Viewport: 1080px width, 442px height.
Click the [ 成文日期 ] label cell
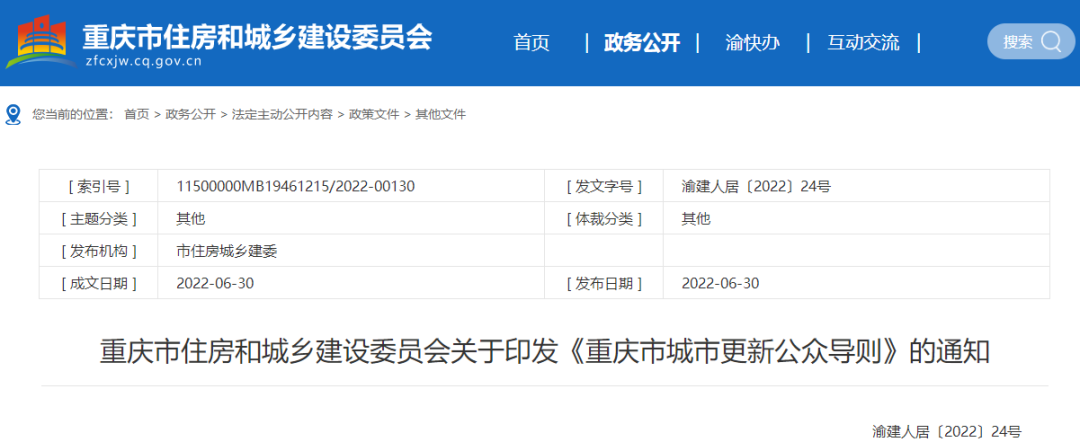[98, 283]
